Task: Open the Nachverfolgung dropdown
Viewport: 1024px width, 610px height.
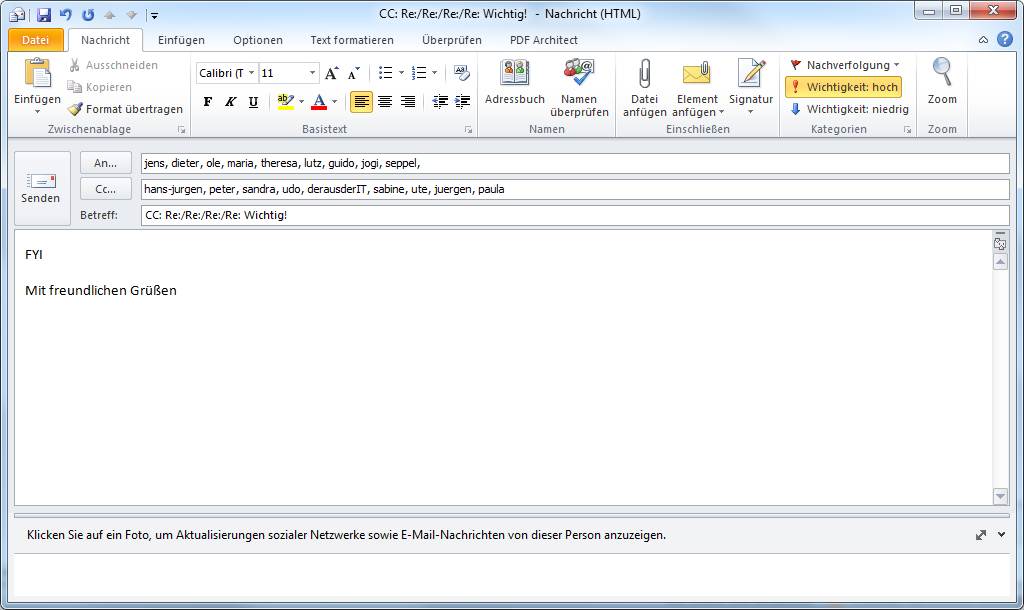Action: pyautogui.click(x=846, y=65)
